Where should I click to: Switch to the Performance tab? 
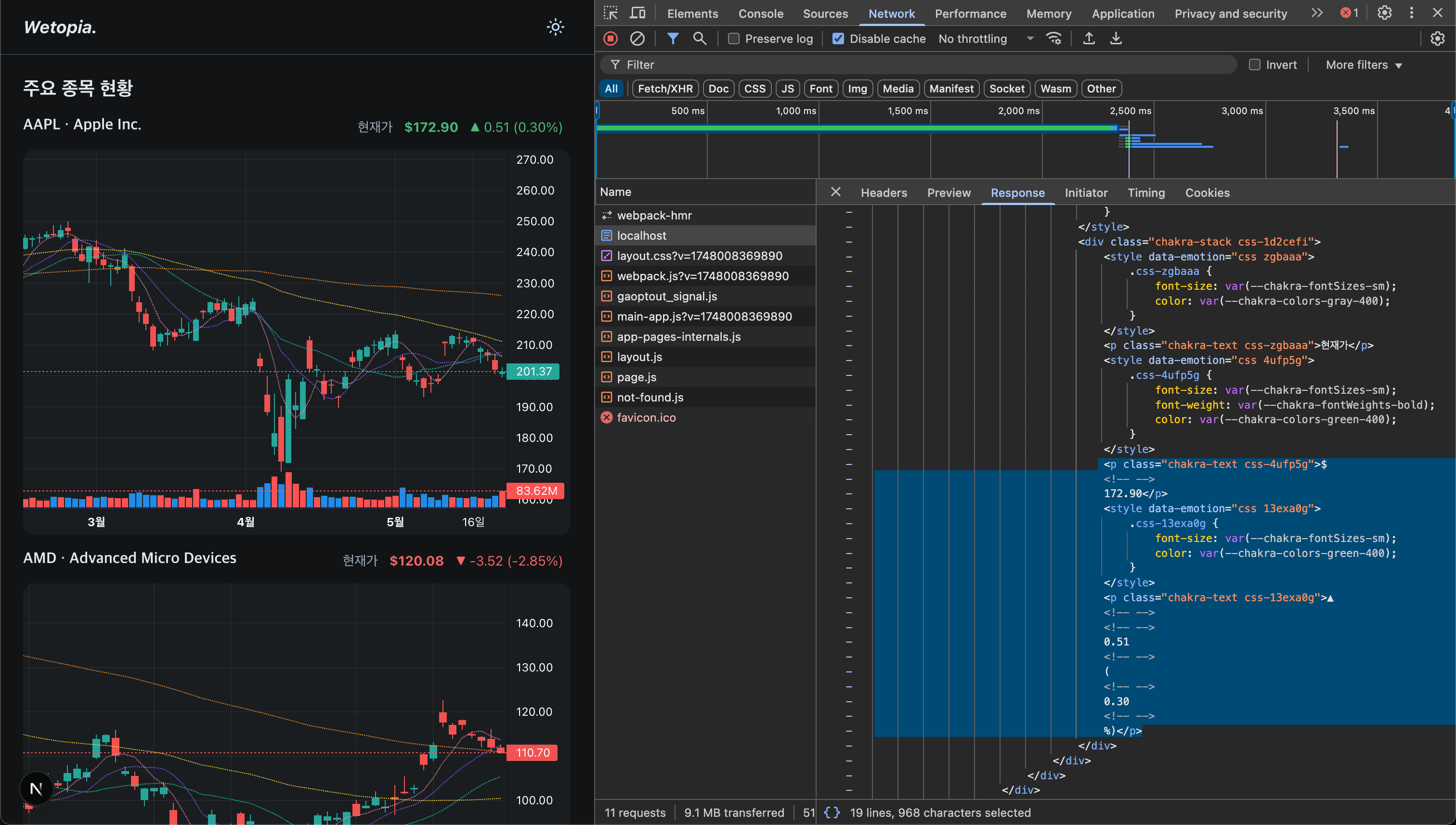pos(970,13)
